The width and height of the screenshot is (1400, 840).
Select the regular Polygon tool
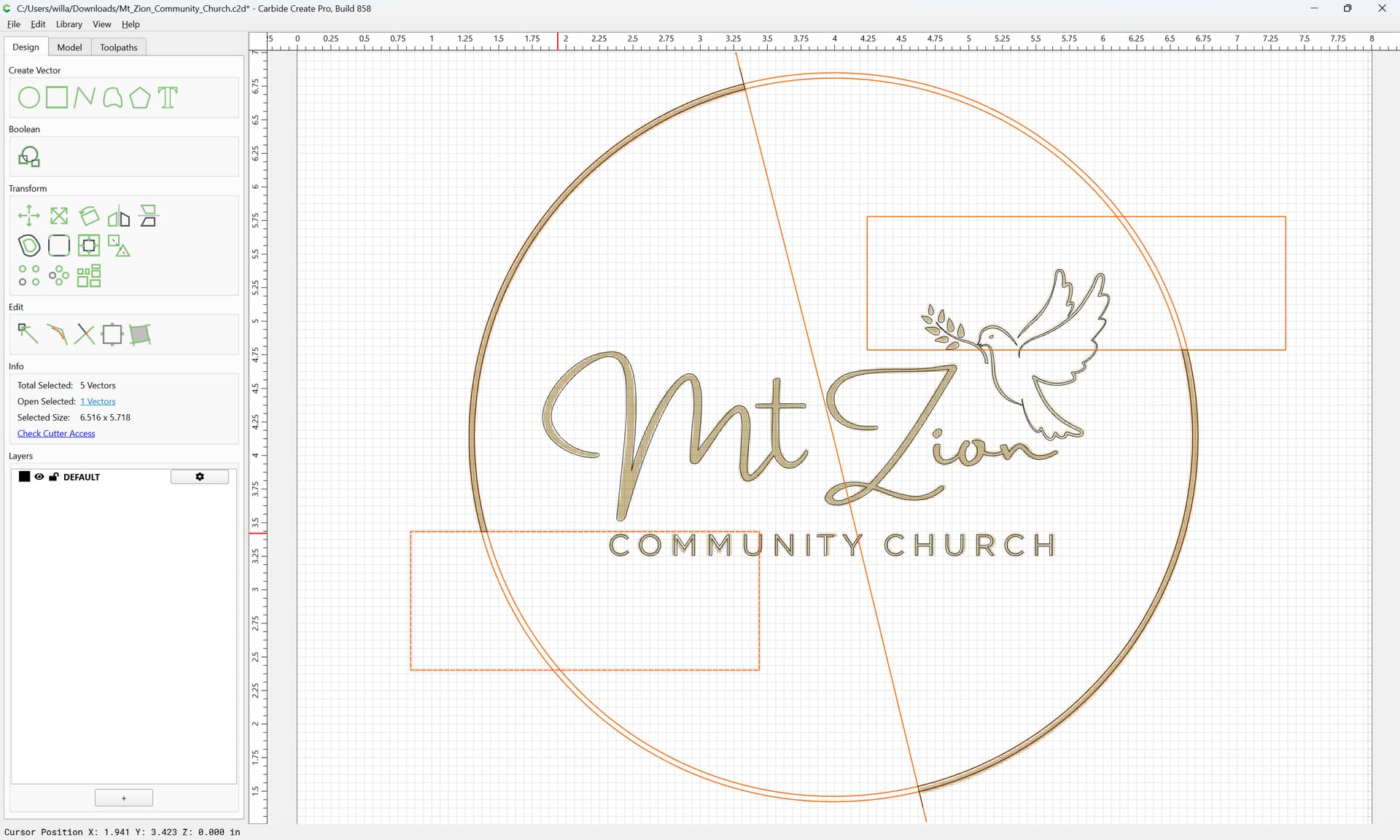pyautogui.click(x=140, y=98)
